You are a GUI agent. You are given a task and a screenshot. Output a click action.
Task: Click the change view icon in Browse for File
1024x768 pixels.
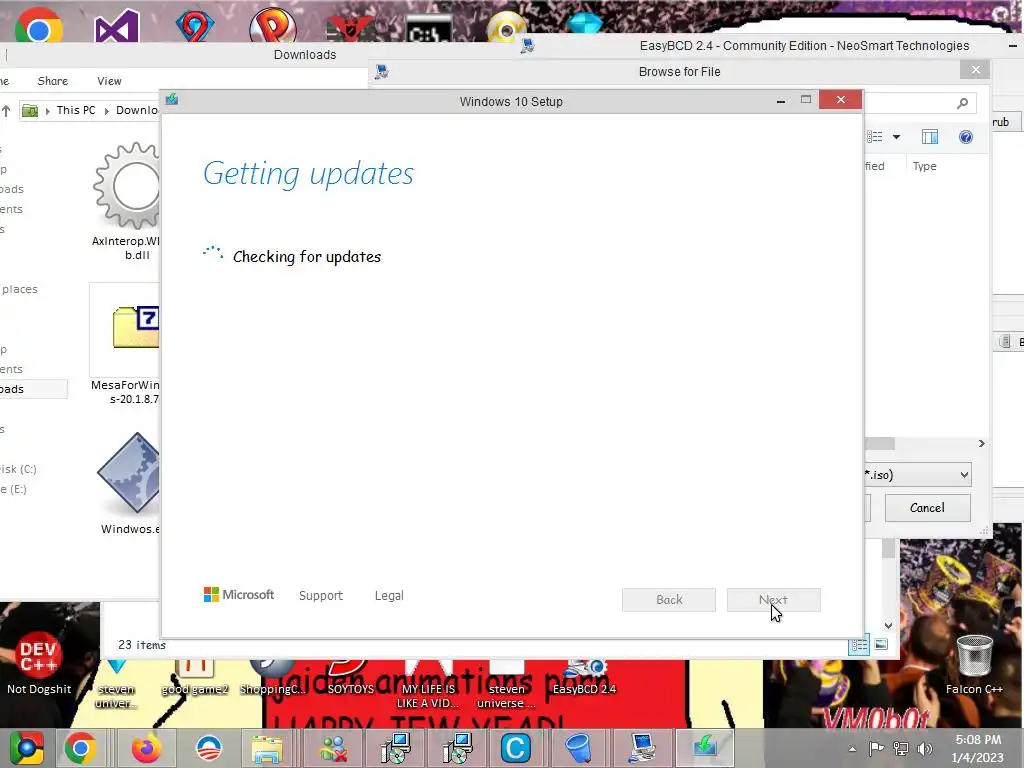point(874,136)
